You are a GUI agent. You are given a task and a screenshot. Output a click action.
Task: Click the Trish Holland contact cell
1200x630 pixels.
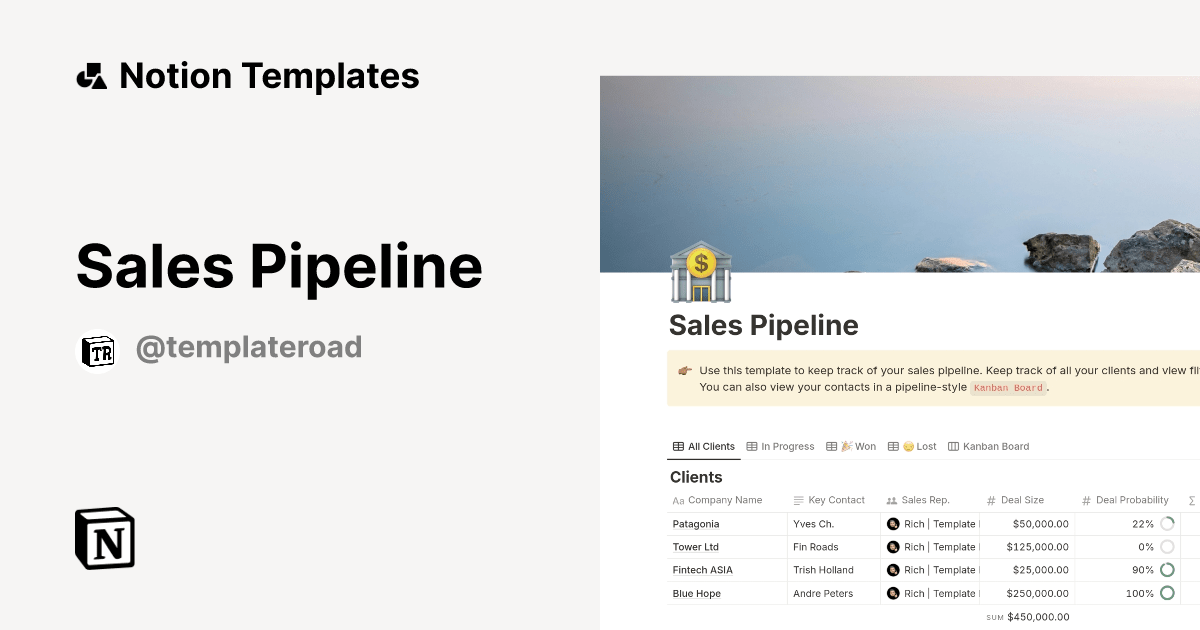click(x=834, y=570)
